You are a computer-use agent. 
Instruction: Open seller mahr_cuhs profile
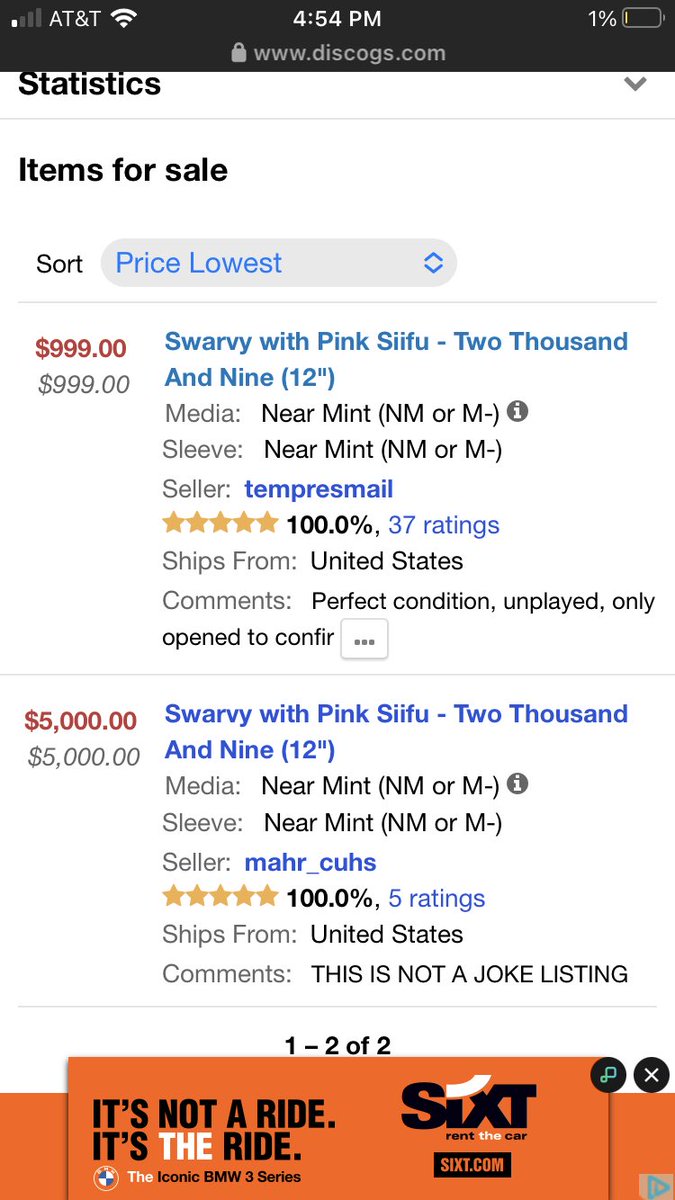(310, 862)
